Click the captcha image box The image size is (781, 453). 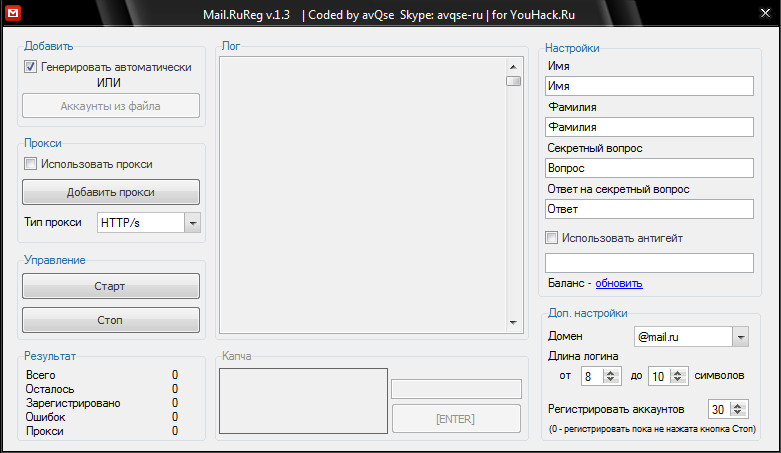tap(303, 401)
